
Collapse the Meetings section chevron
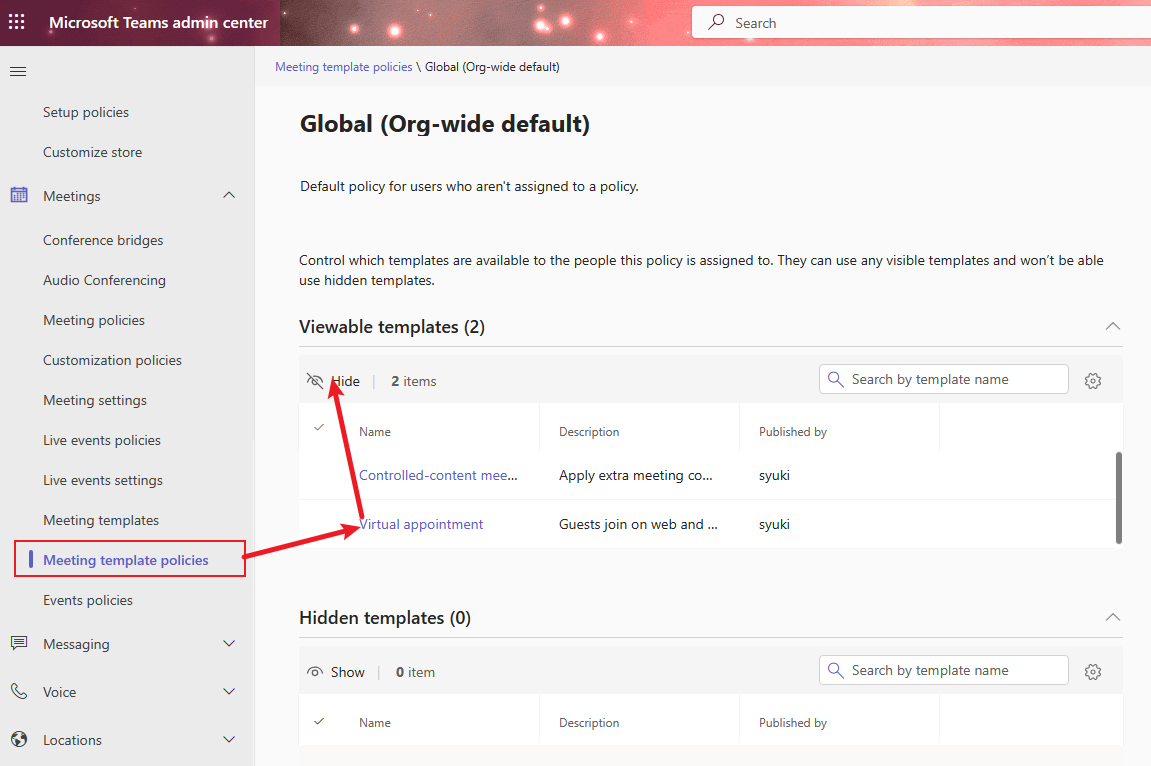tap(229, 195)
